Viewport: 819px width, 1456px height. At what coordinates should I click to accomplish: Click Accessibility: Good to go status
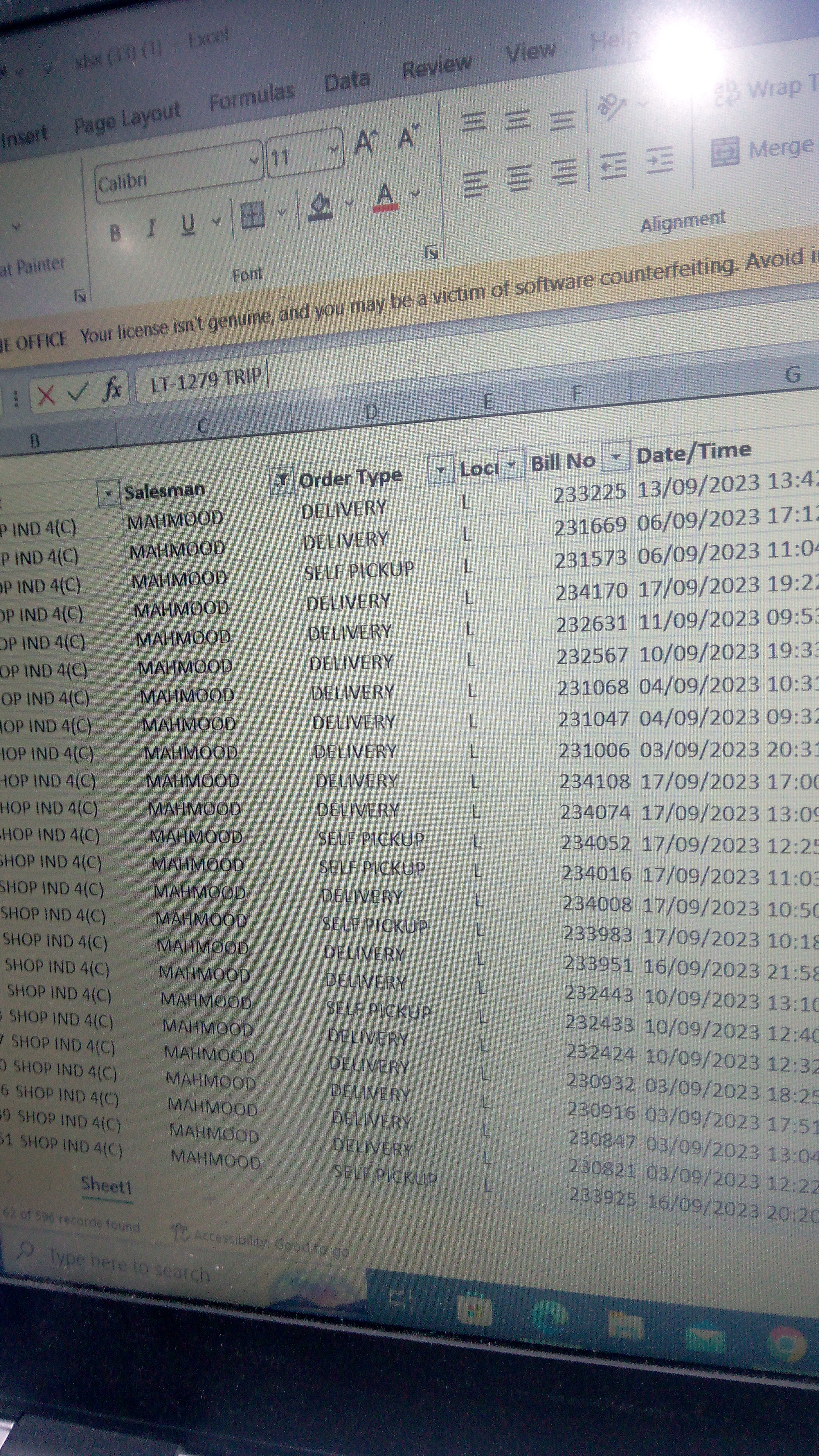point(261,1240)
